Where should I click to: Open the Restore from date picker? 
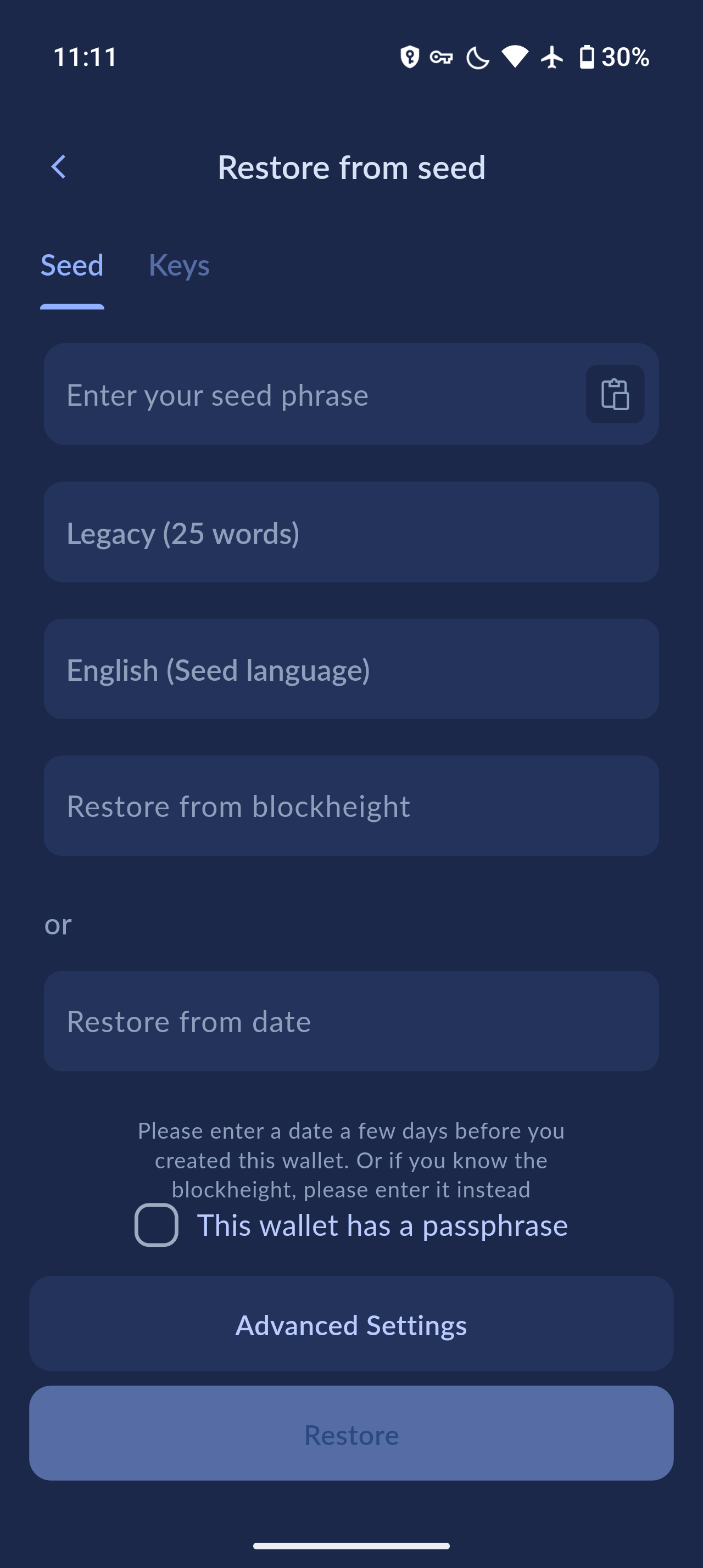tap(351, 1021)
